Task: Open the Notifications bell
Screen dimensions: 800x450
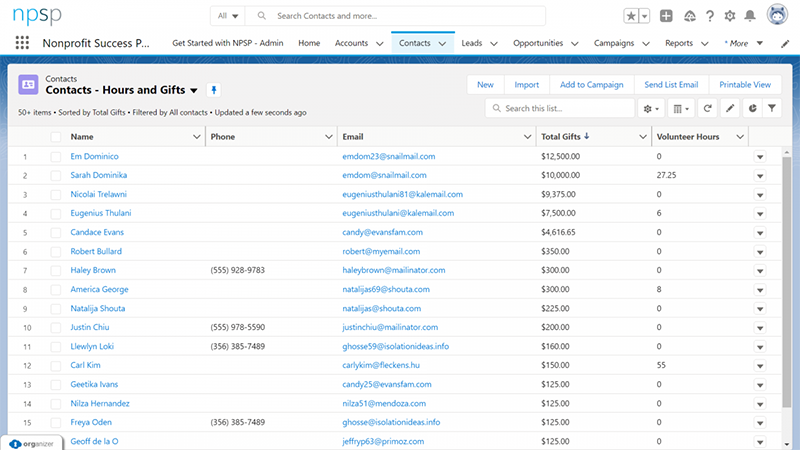Action: (x=750, y=16)
